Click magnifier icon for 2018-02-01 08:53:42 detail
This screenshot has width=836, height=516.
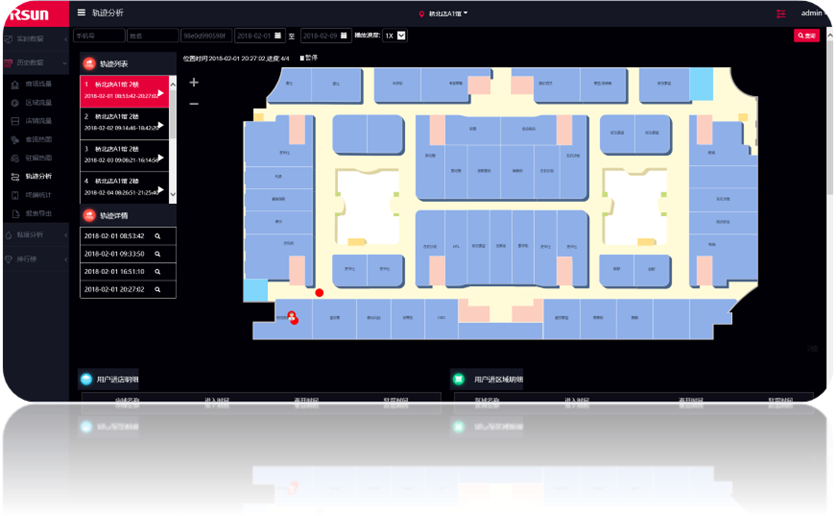pos(157,236)
